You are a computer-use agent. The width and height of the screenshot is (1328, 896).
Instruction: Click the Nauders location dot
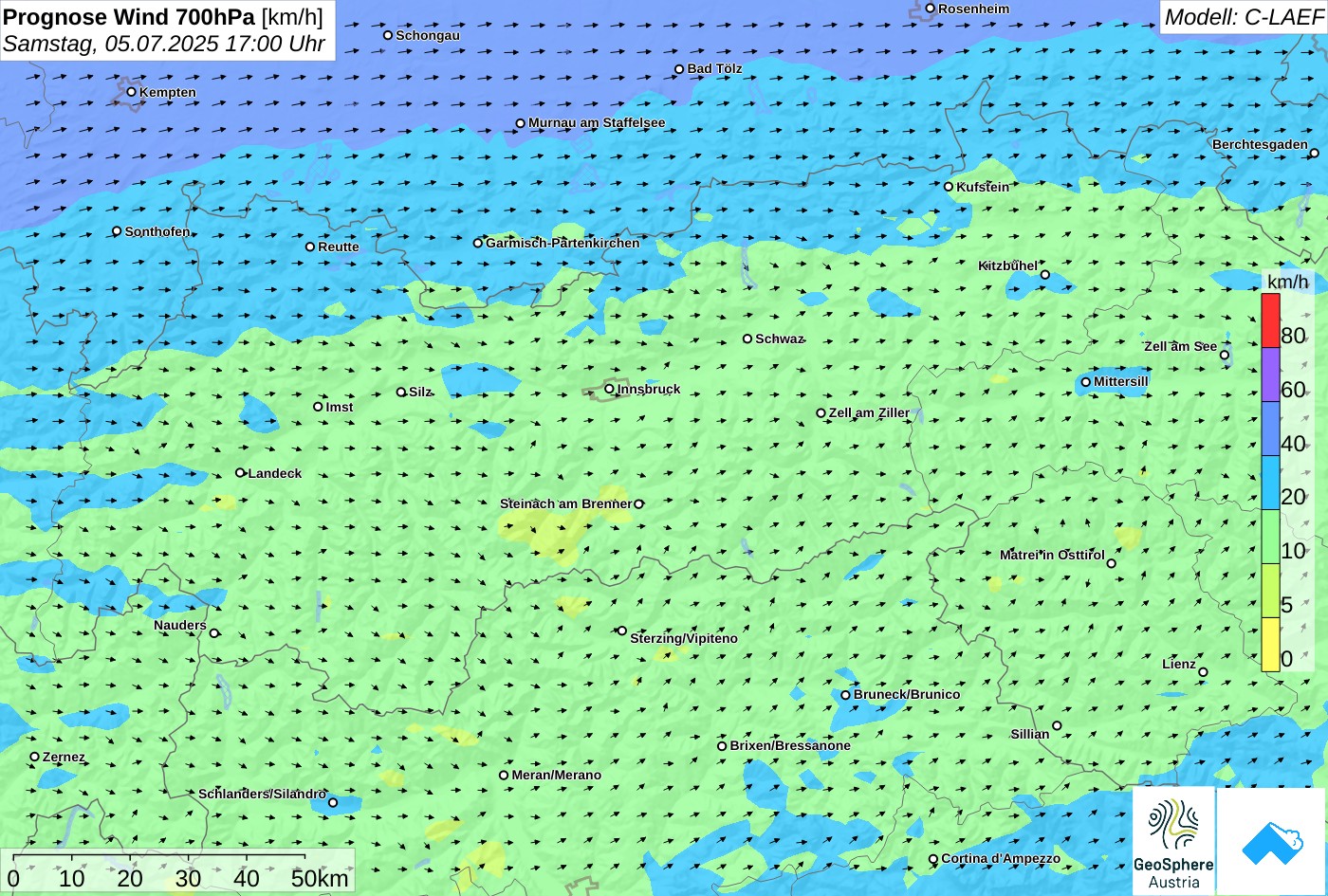214,633
